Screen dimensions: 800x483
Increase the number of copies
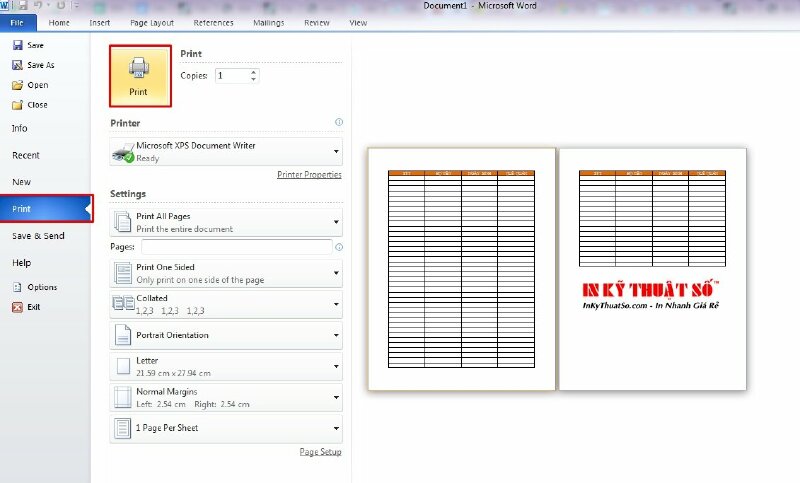[x=254, y=72]
